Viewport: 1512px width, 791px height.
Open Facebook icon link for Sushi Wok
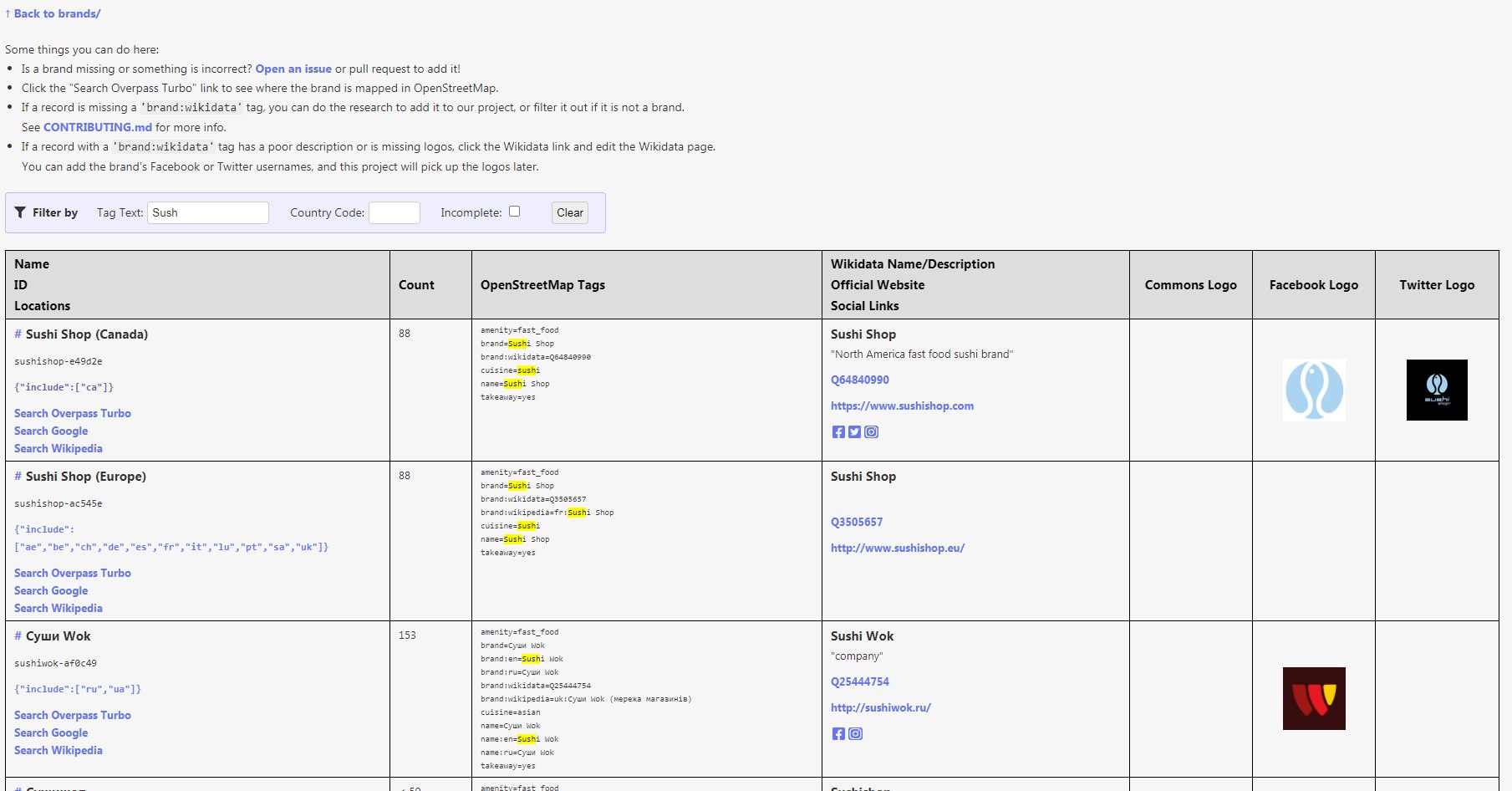tap(838, 733)
